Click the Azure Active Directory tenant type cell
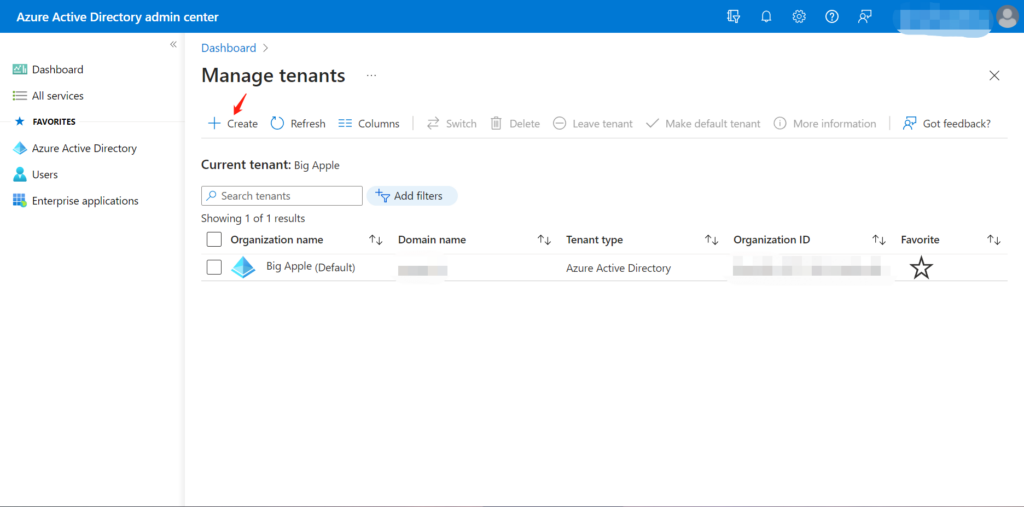 [618, 268]
